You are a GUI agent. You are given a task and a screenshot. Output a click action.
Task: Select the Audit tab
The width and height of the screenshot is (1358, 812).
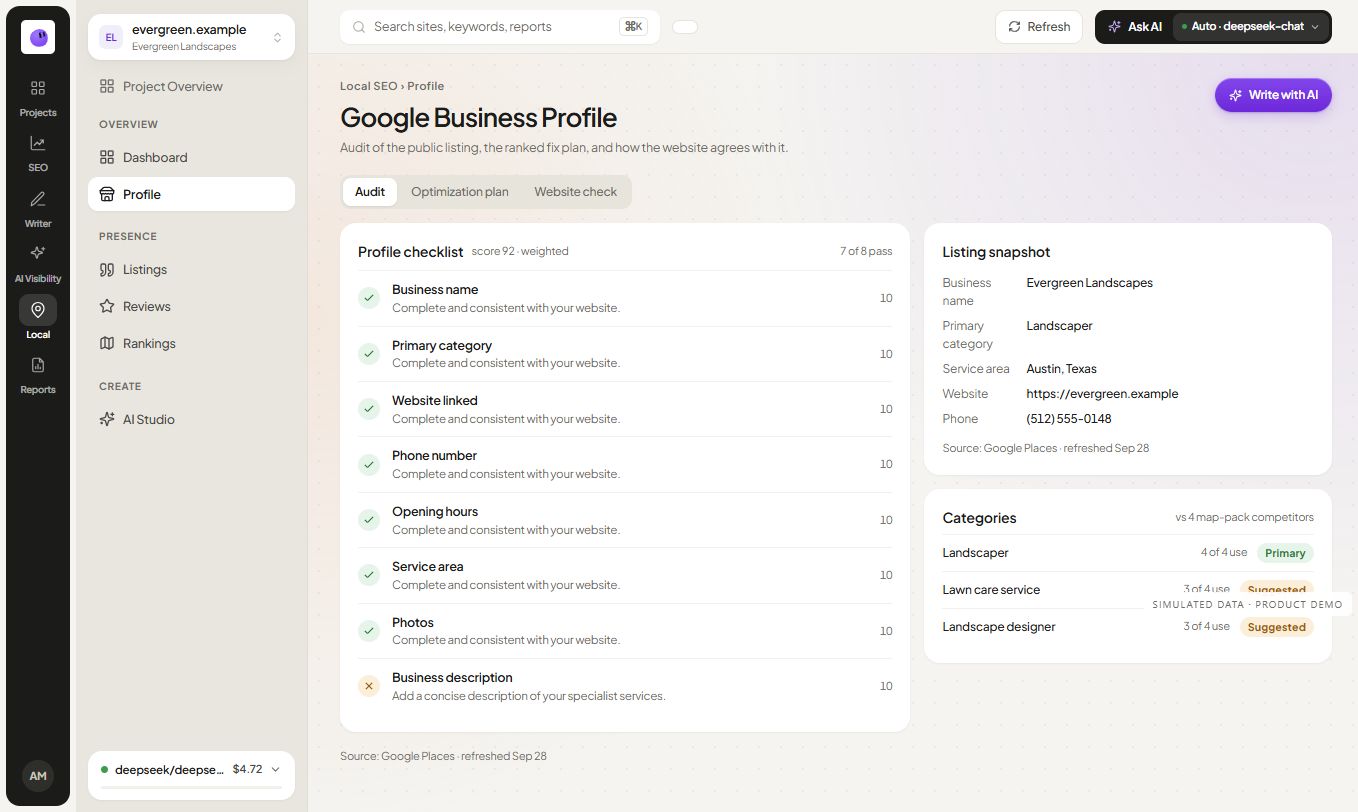point(370,192)
